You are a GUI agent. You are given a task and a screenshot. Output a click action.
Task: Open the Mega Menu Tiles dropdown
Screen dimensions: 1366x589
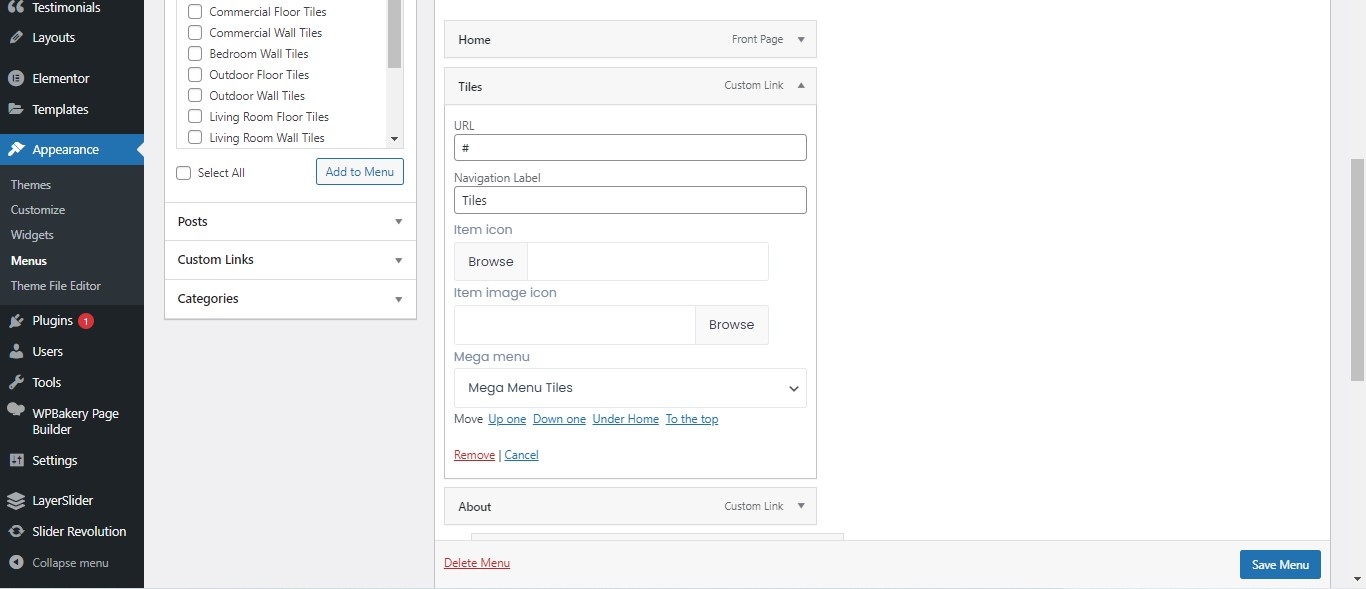[x=630, y=388]
